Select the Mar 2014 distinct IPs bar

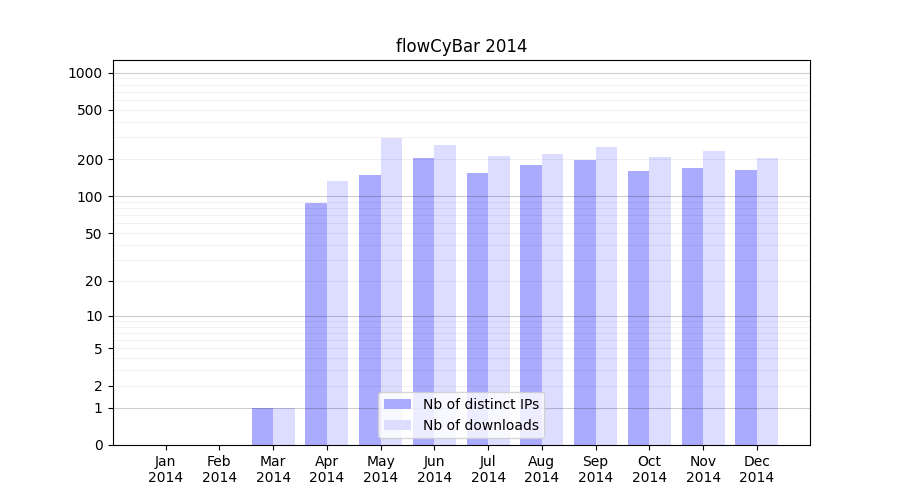tap(262, 426)
